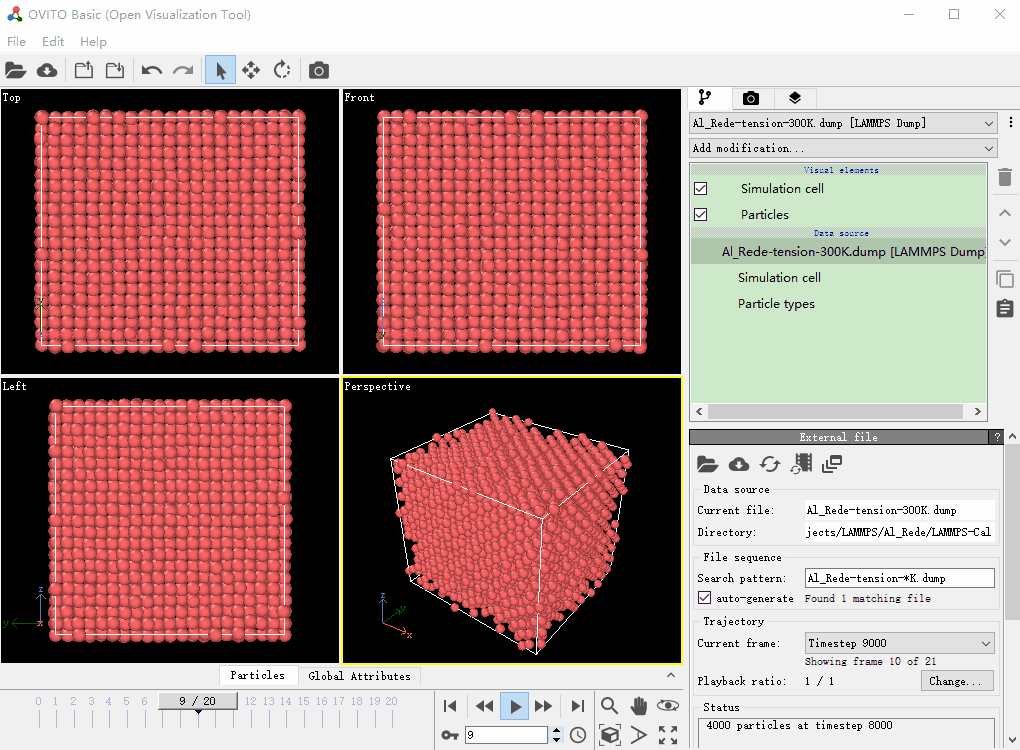This screenshot has width=1020, height=750.
Task: Click the reload external file icon
Action: click(769, 464)
